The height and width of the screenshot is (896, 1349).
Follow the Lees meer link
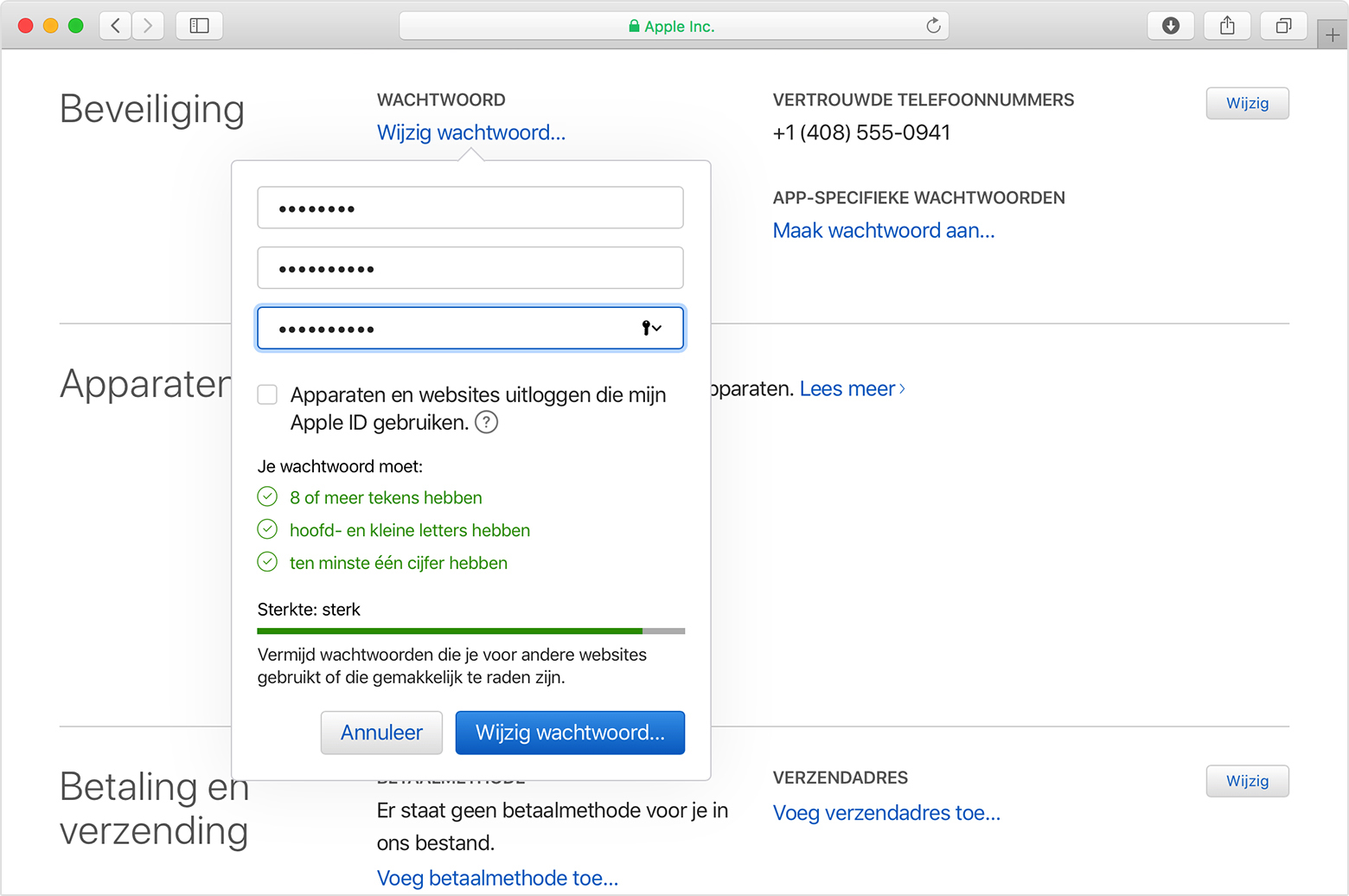pyautogui.click(x=852, y=389)
